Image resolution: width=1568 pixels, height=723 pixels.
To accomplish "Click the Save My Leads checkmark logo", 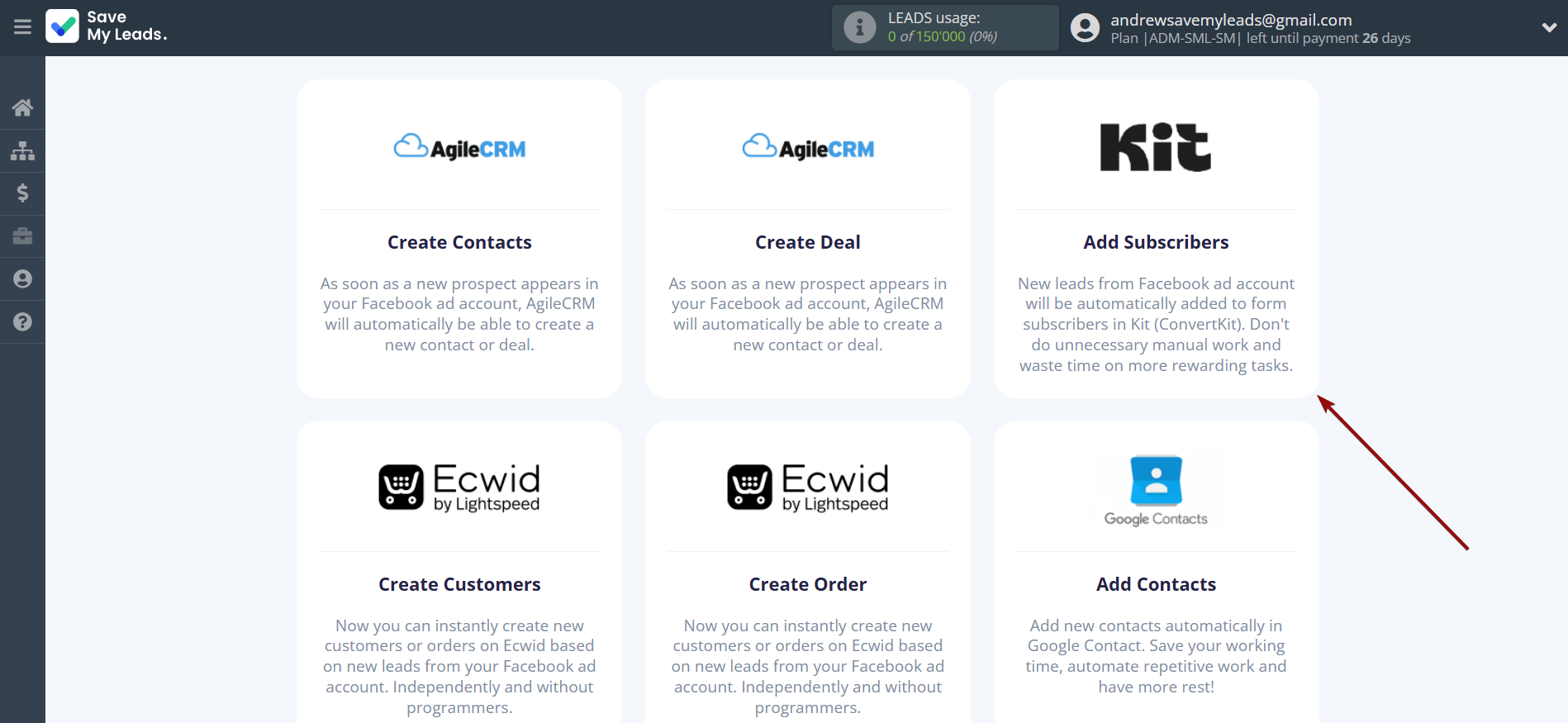I will tap(63, 26).
